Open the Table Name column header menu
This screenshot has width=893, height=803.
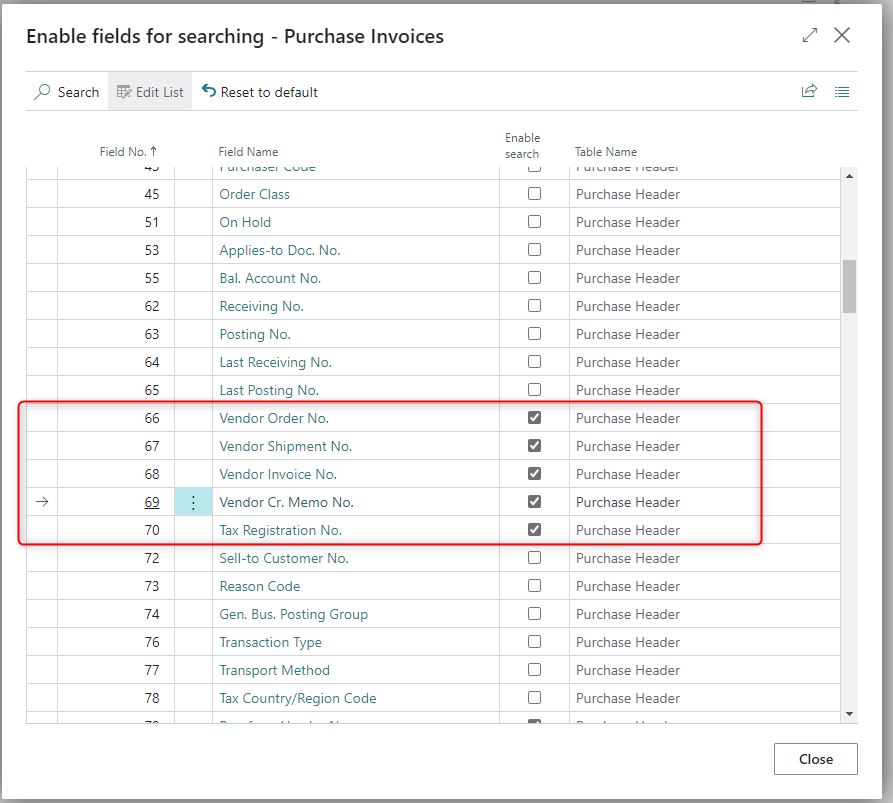[x=605, y=152]
